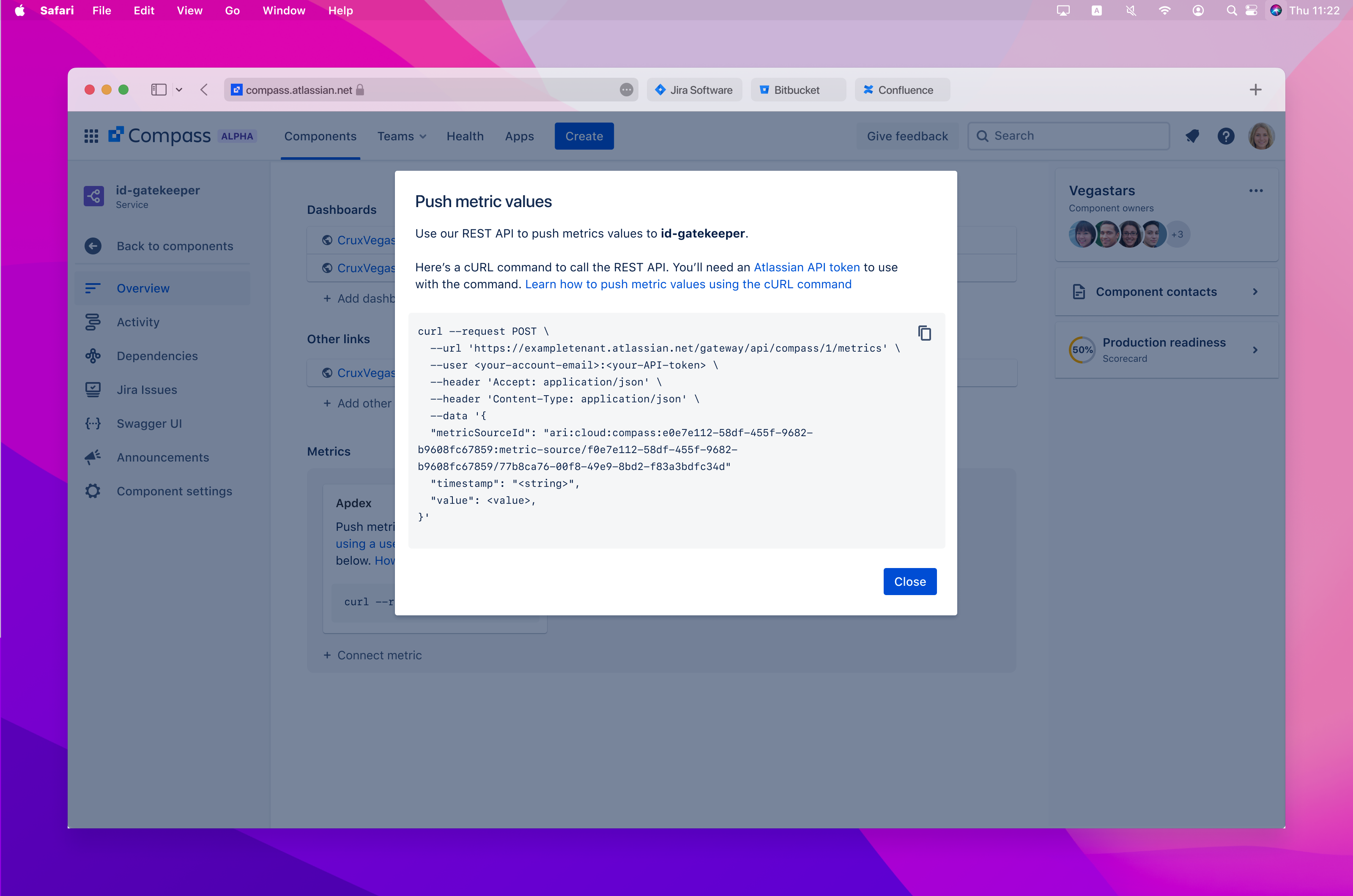The width and height of the screenshot is (1353, 896).
Task: Click Give feedback button
Action: [907, 136]
